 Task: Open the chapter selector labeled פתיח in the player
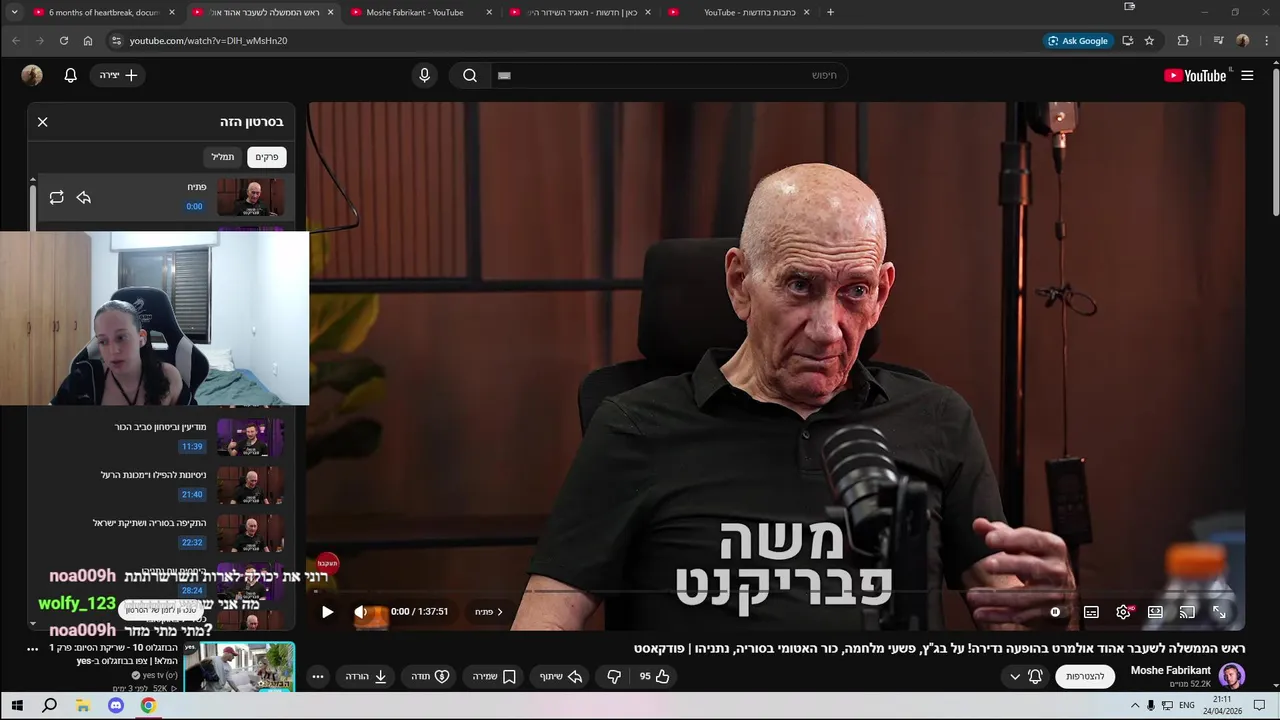[x=489, y=612]
